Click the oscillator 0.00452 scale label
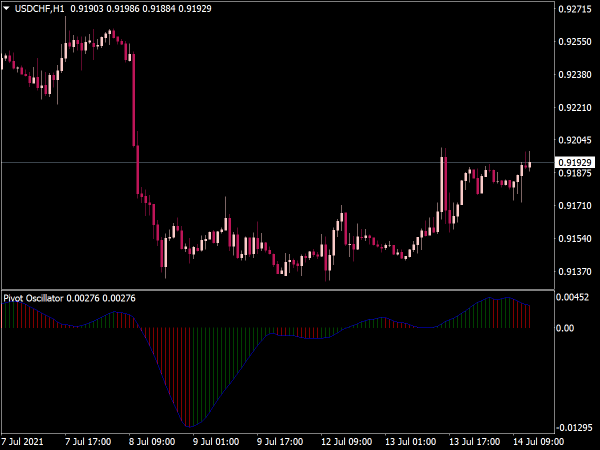This screenshot has height=450, width=600. 572,297
